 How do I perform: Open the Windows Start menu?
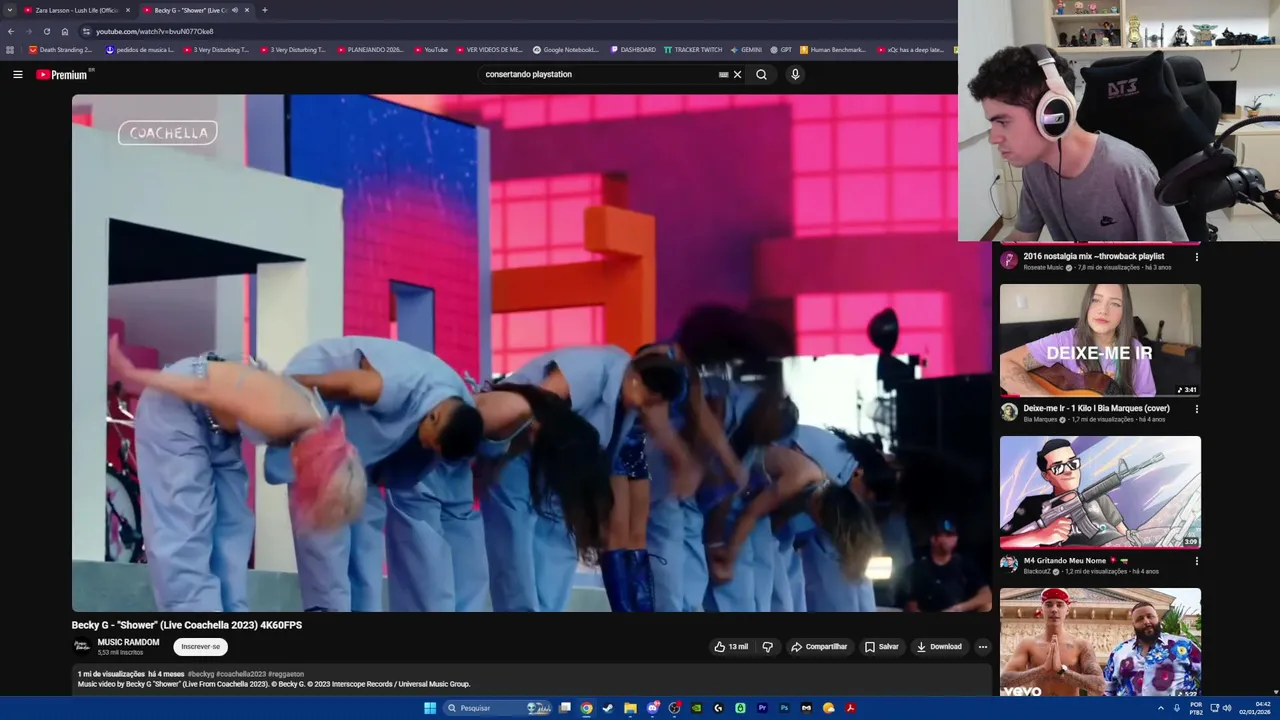point(430,708)
